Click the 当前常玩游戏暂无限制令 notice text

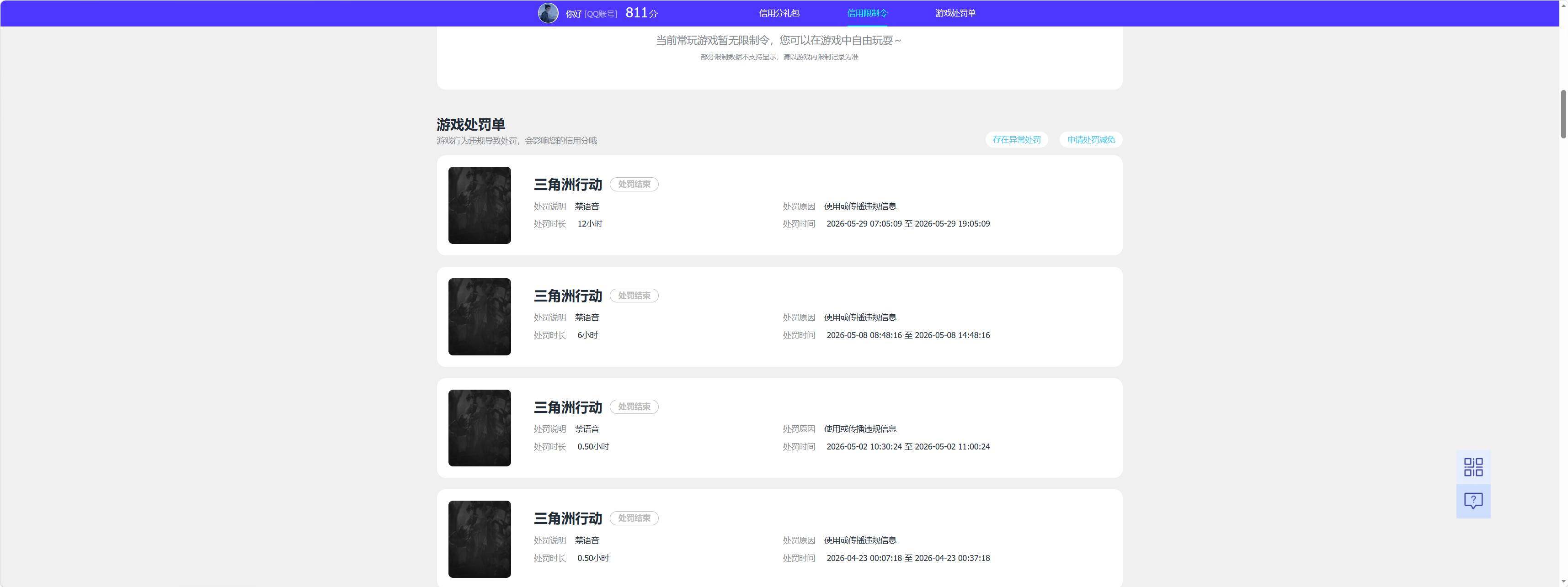point(779,40)
